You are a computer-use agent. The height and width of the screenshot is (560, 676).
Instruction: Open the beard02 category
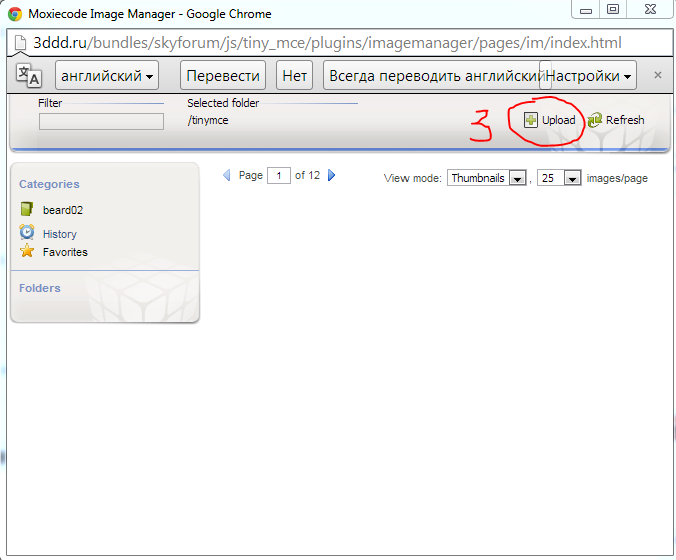click(x=63, y=210)
